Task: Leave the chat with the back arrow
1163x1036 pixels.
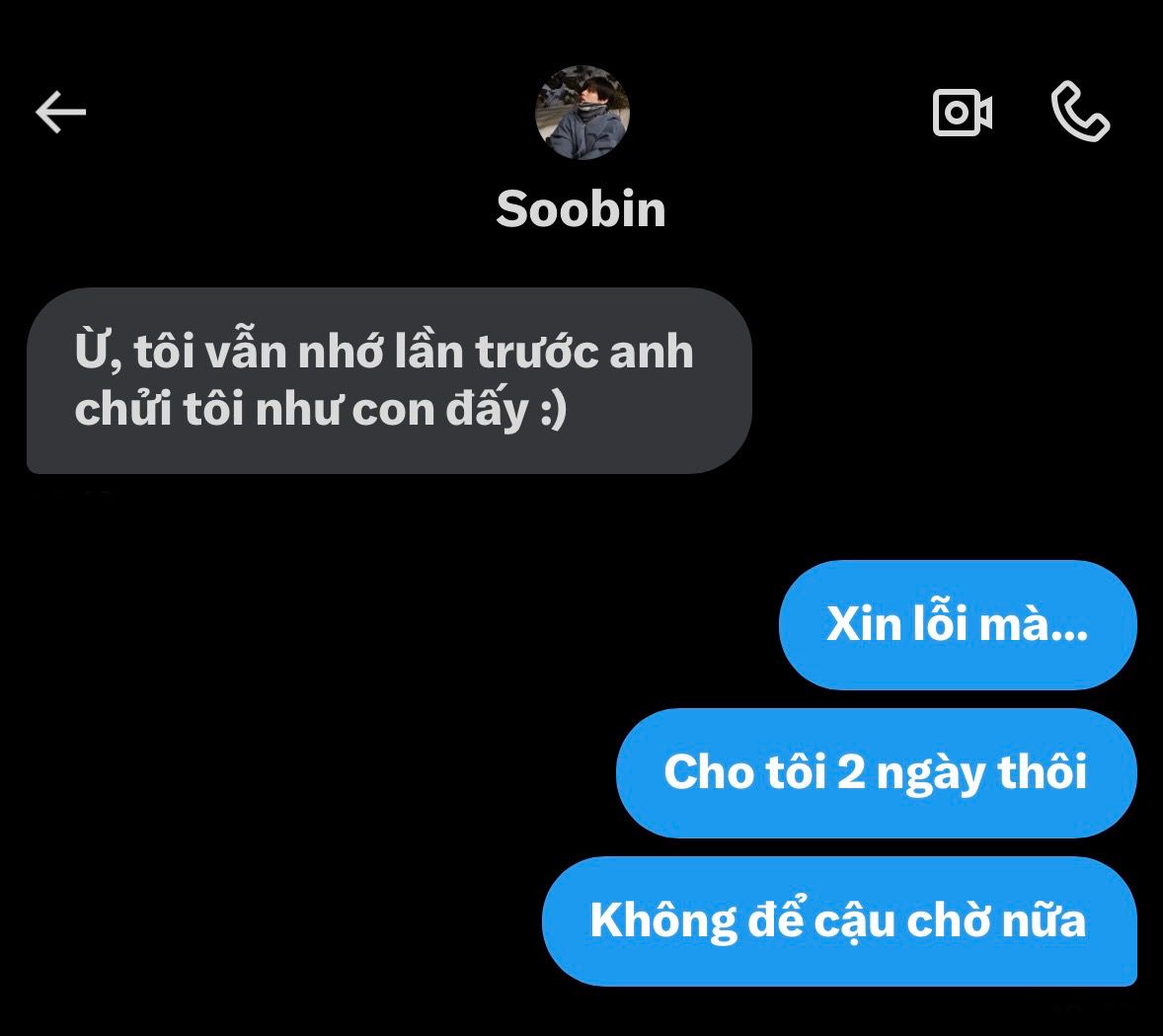Action: click(x=61, y=112)
